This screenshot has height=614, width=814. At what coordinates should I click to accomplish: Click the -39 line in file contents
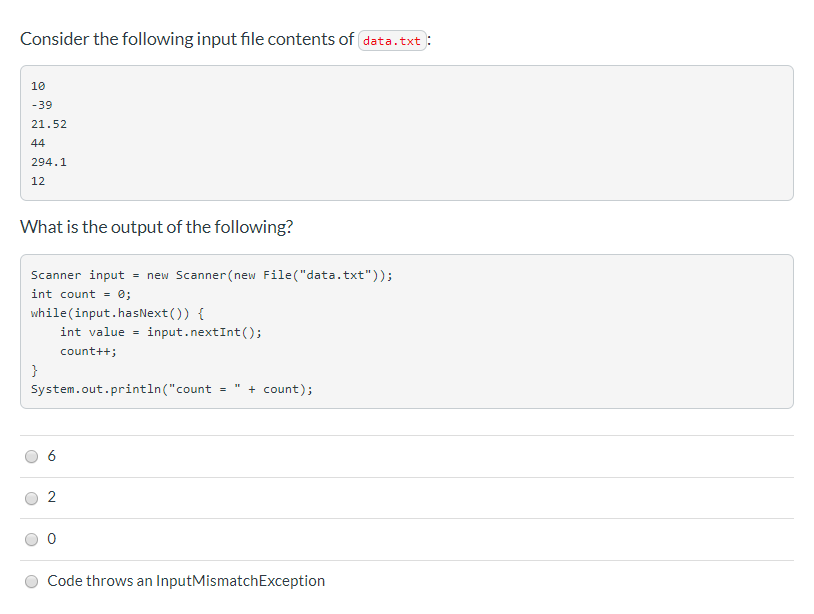[42, 105]
